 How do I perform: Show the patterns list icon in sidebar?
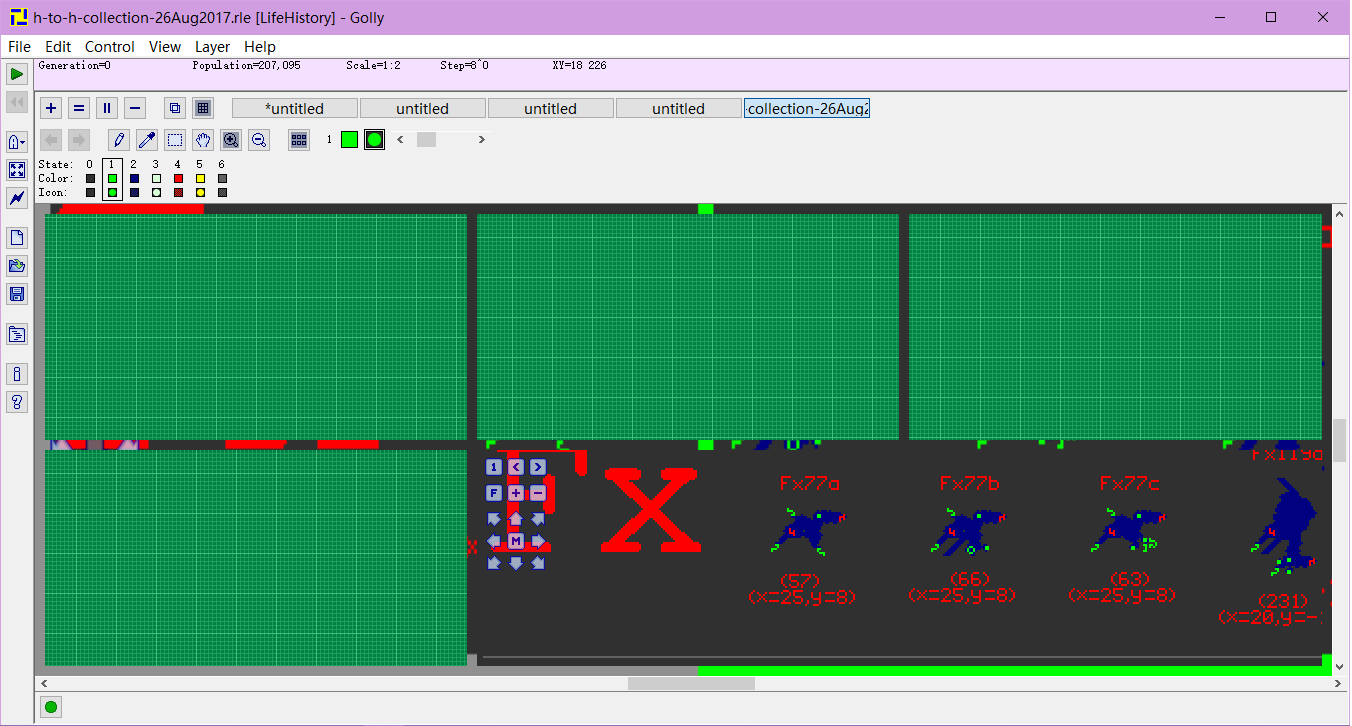click(x=17, y=334)
